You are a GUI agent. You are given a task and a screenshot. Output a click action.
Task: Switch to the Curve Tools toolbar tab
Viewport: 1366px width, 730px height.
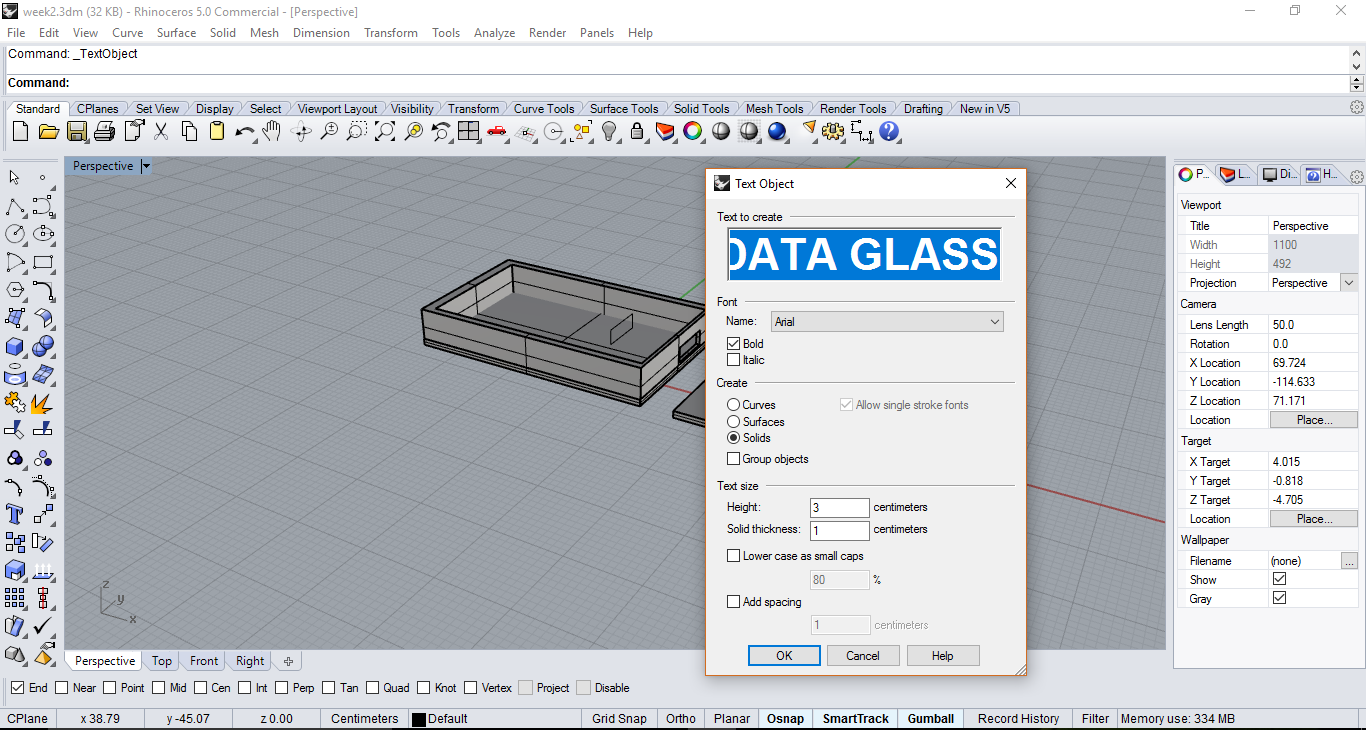[544, 109]
